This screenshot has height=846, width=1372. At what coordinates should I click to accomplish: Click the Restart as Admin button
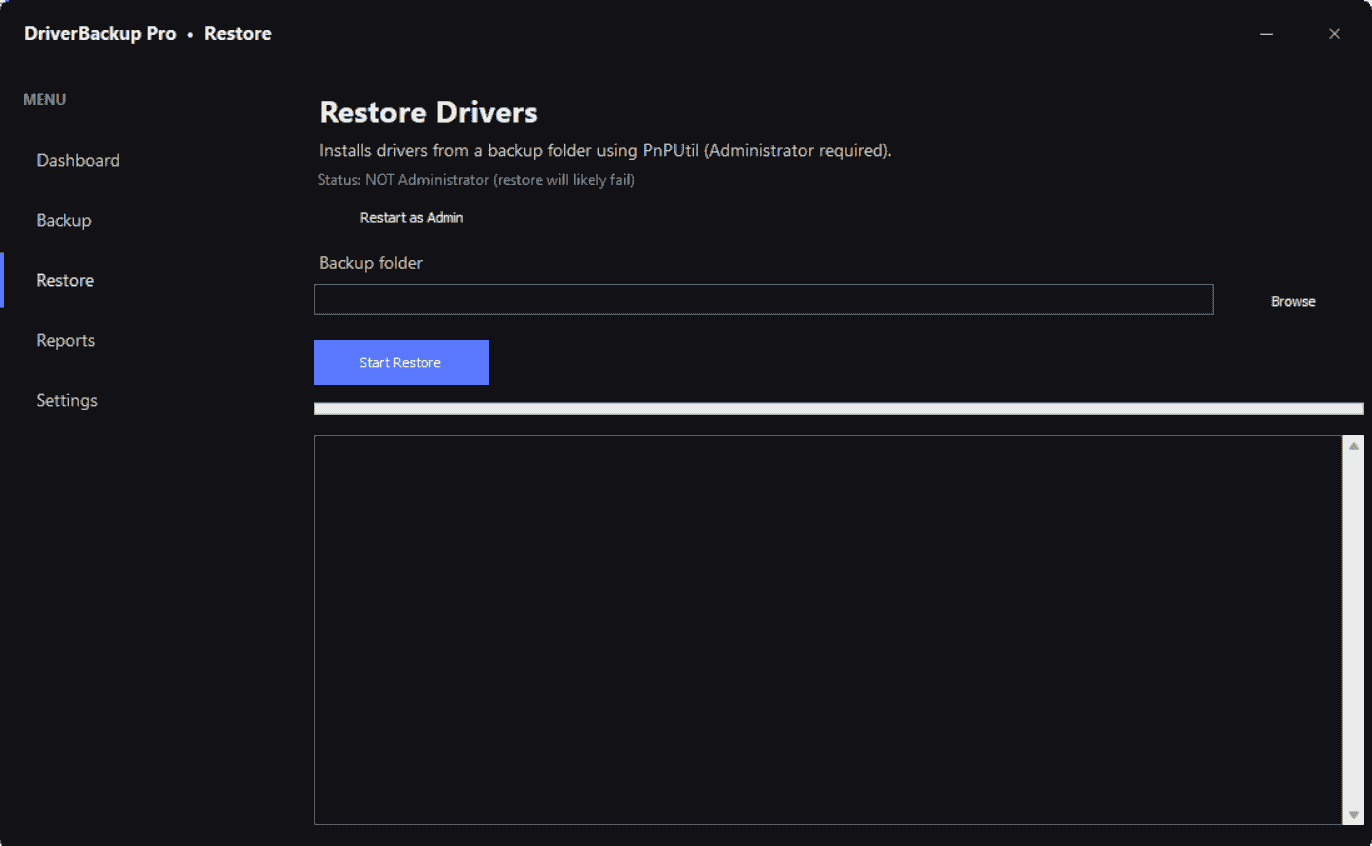tap(411, 217)
